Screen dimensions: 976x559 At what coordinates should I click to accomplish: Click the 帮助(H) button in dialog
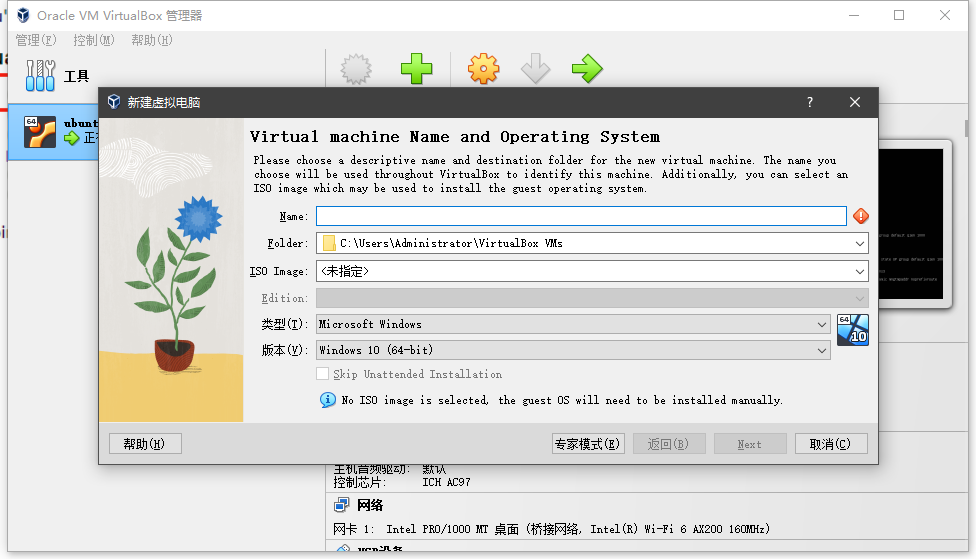(x=145, y=444)
